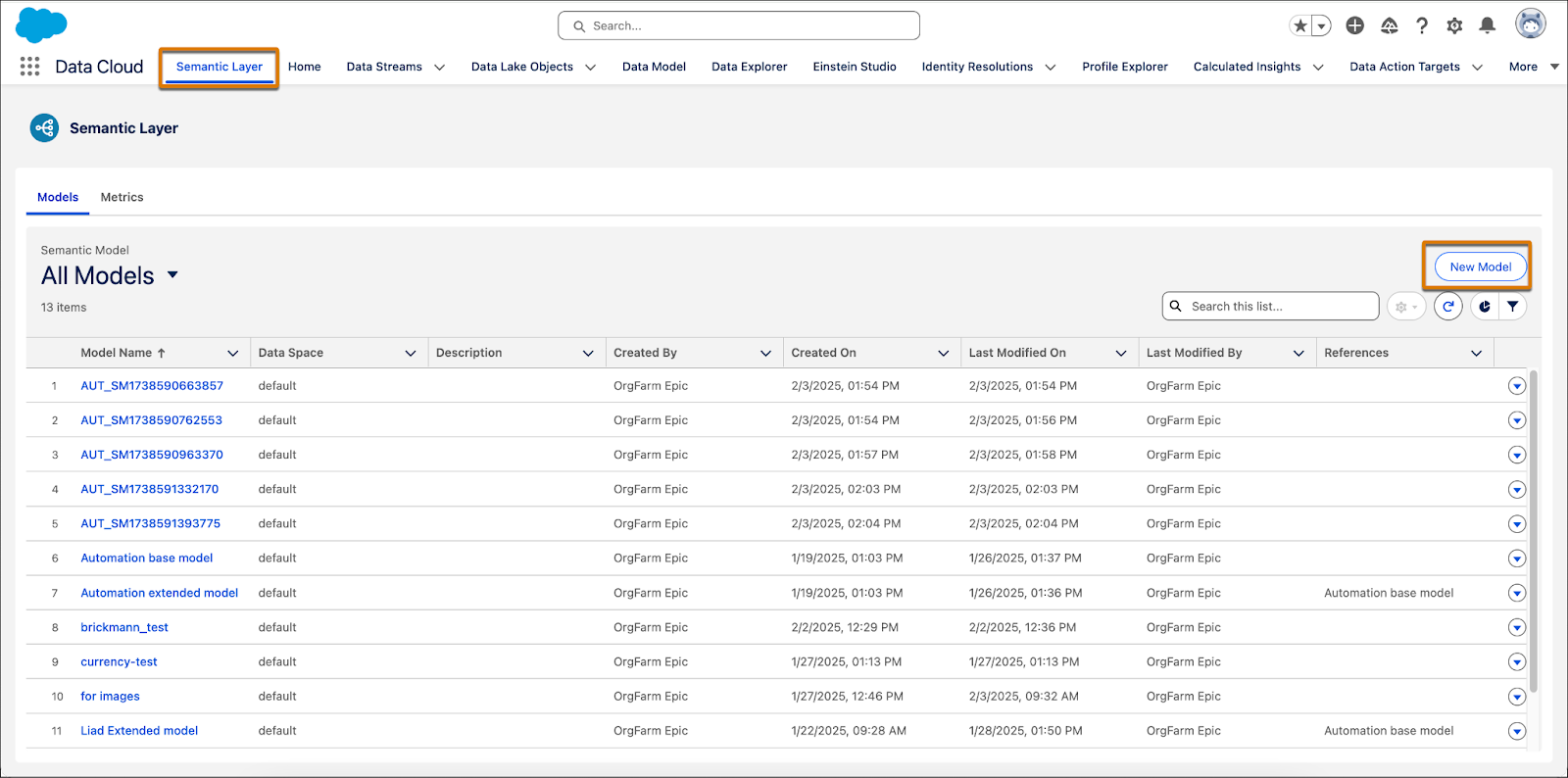This screenshot has height=778, width=1568.
Task: Open row actions for brickmann_test
Action: (x=1517, y=627)
